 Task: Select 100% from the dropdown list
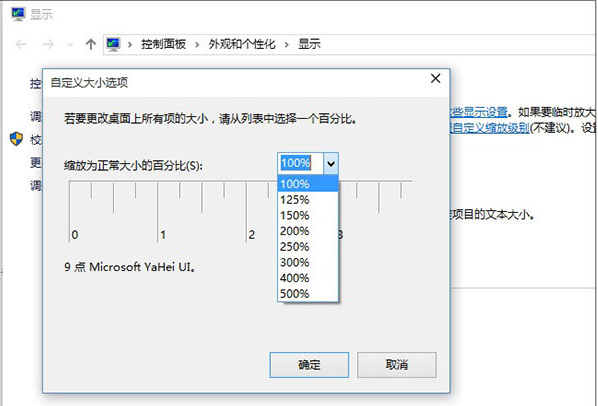308,184
